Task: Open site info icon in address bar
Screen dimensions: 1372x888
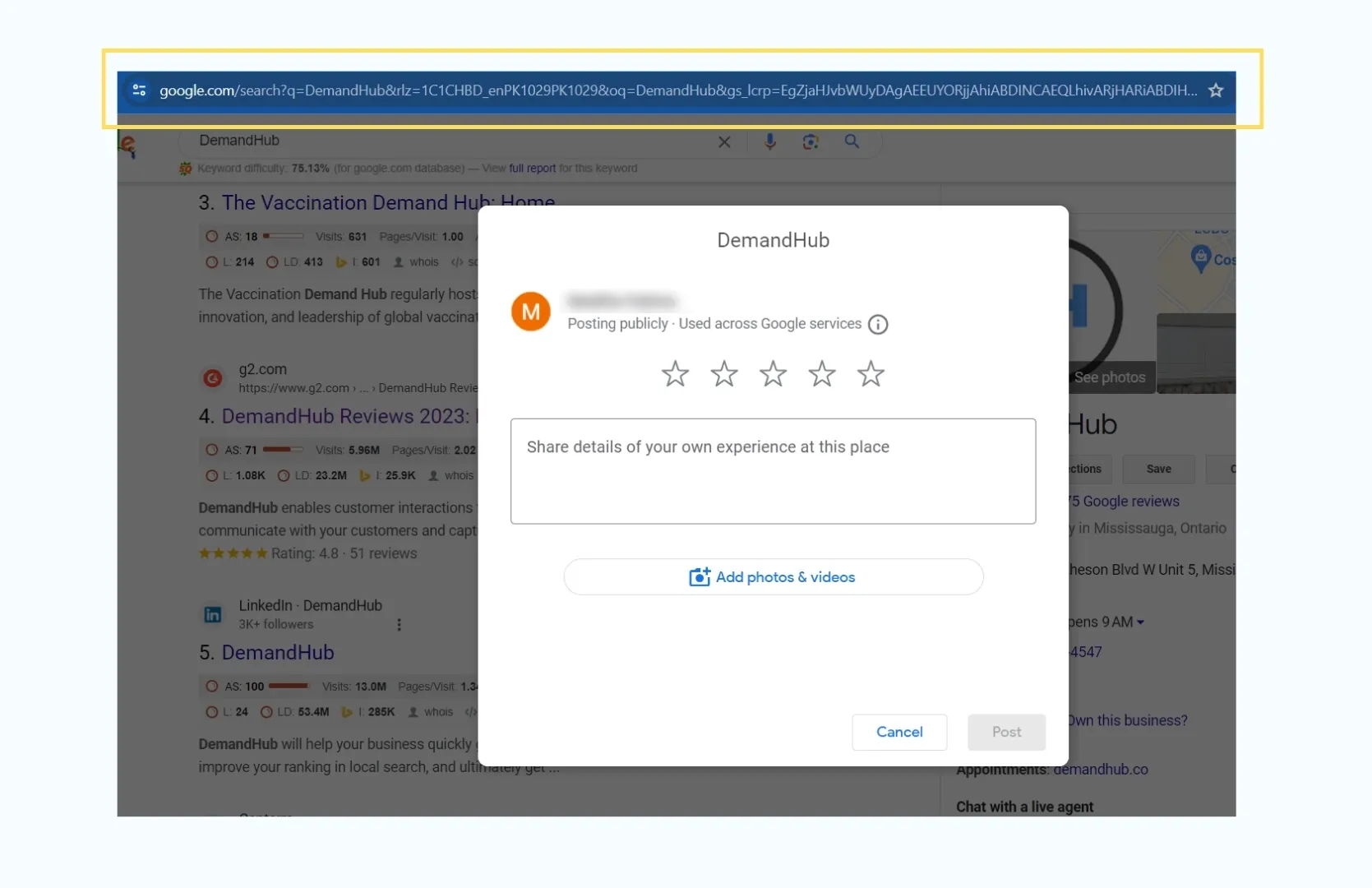Action: coord(139,90)
